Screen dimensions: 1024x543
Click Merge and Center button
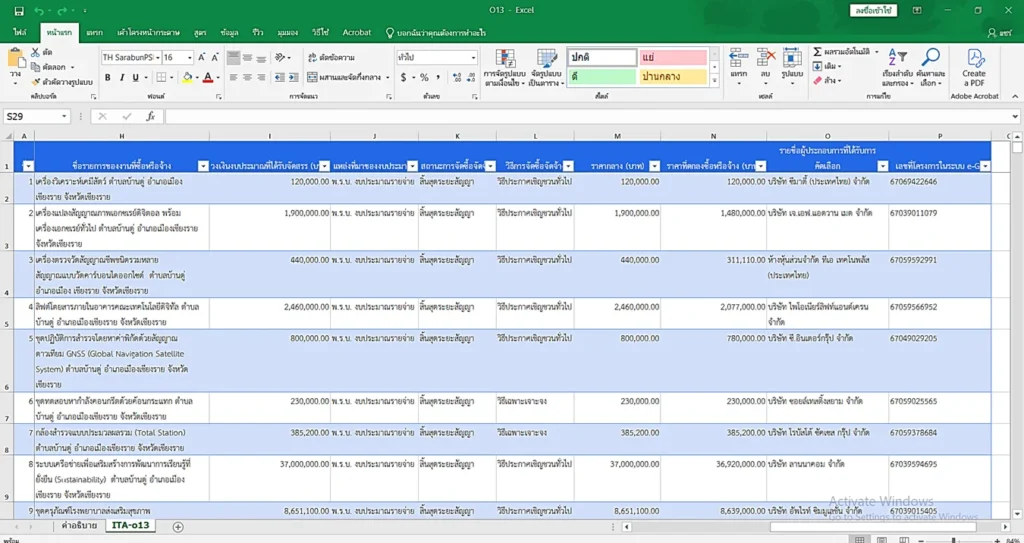[345, 77]
